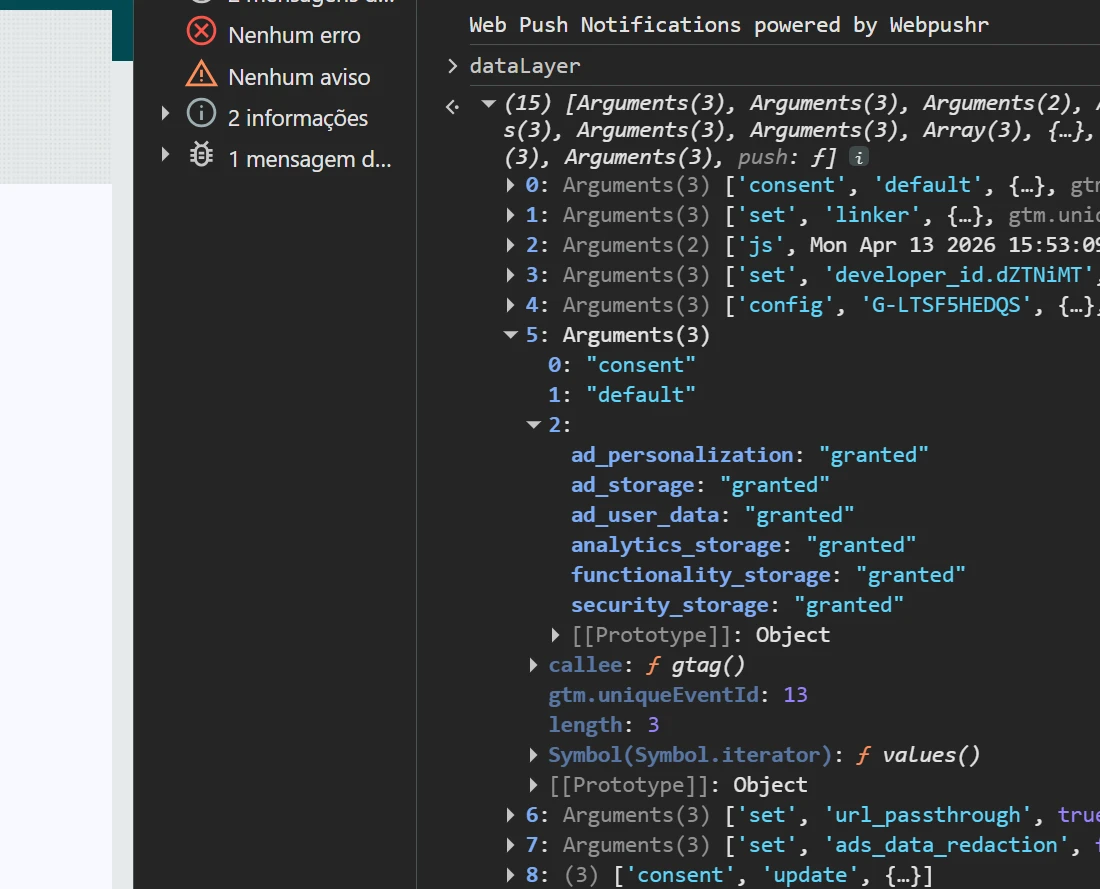Expand Symbol(Symbol.iterator) values() property
Viewport: 1100px width, 889px height.
(534, 755)
